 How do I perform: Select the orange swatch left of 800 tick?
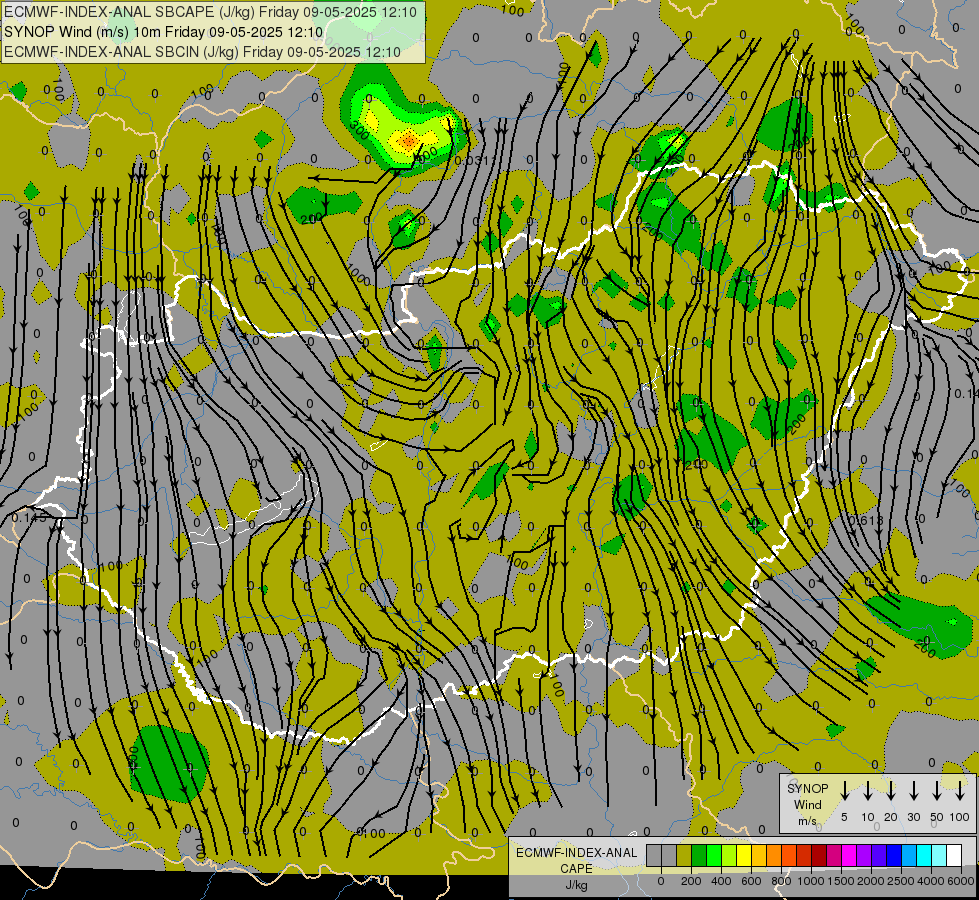[774, 855]
